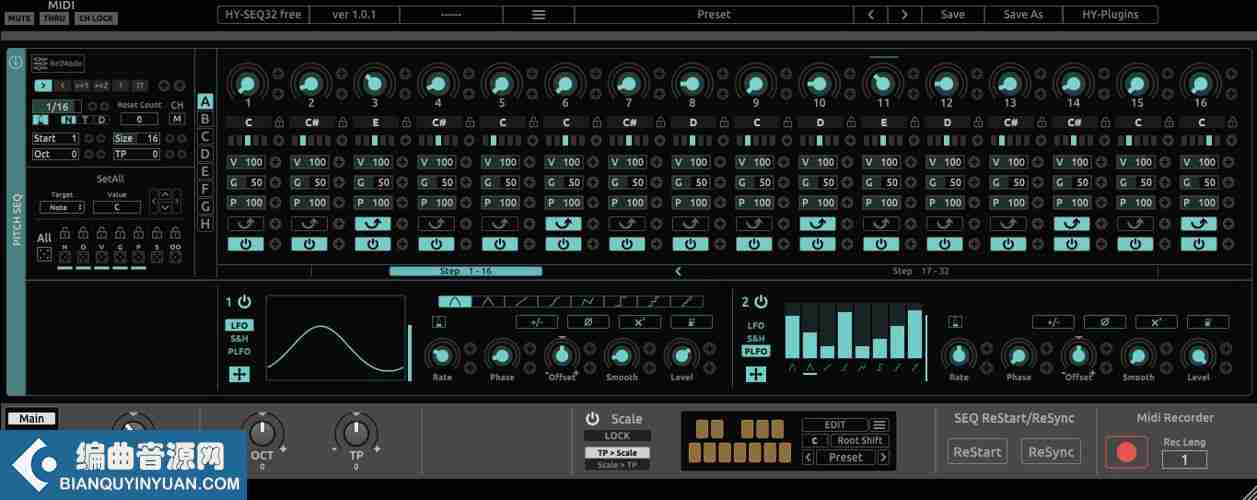This screenshot has width=1257, height=500.
Task: Toggle step 3 tie arrow button
Action: point(373,223)
